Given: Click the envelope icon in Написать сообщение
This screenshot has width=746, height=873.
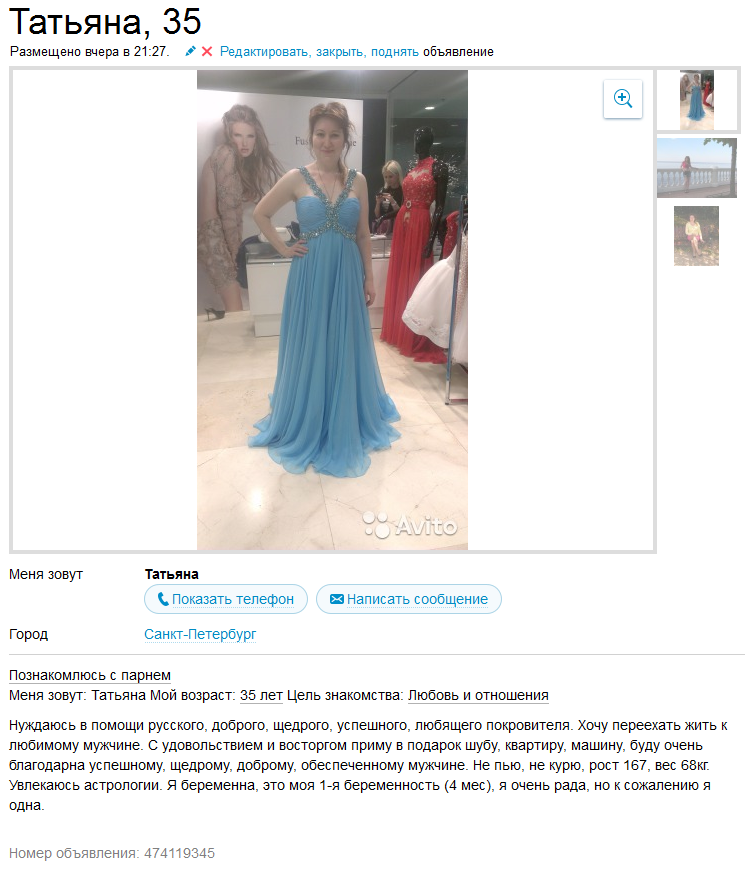Looking at the screenshot, I should click(337, 599).
